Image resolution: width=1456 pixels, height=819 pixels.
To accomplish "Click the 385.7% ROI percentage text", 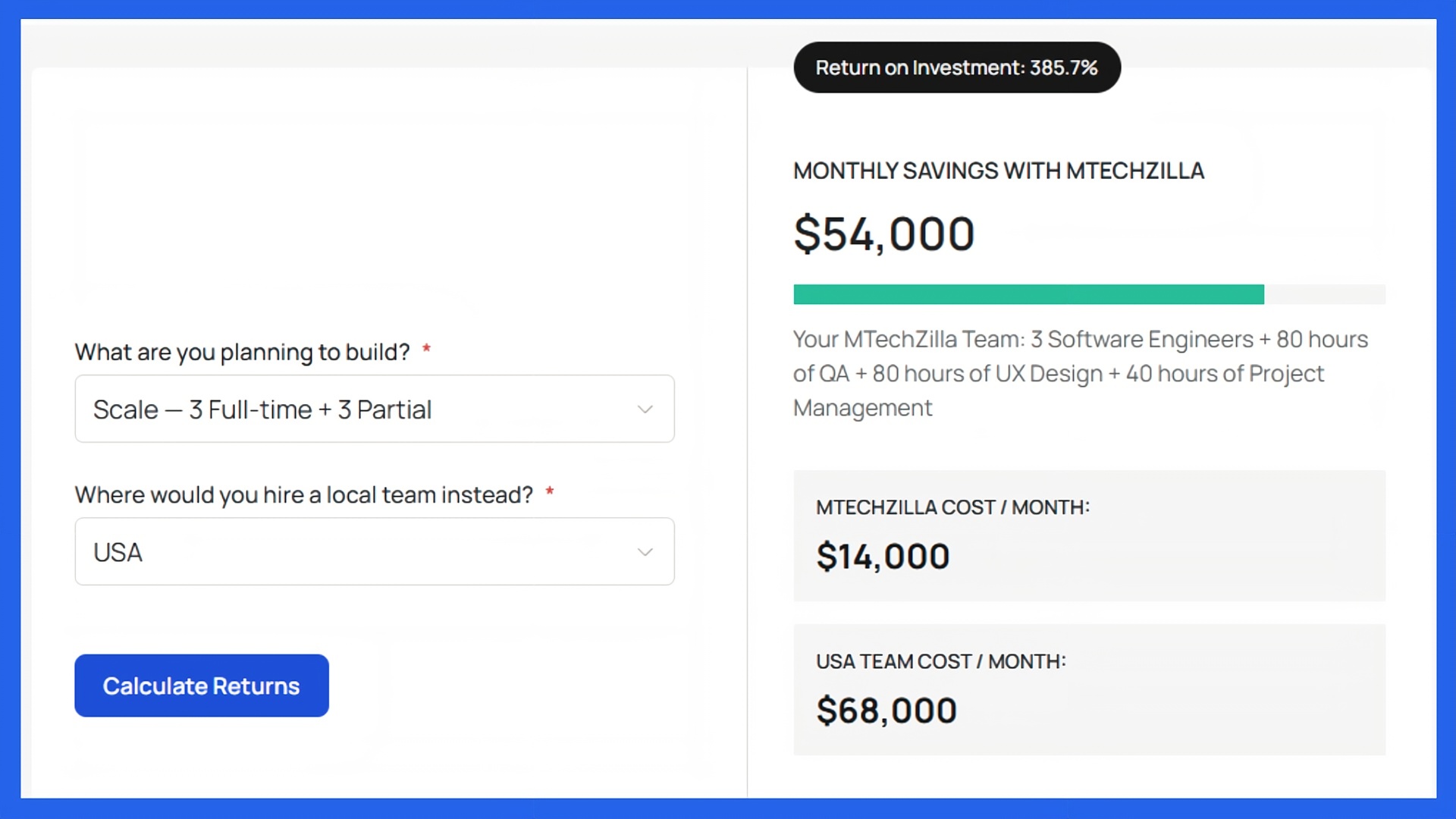I will (1063, 67).
